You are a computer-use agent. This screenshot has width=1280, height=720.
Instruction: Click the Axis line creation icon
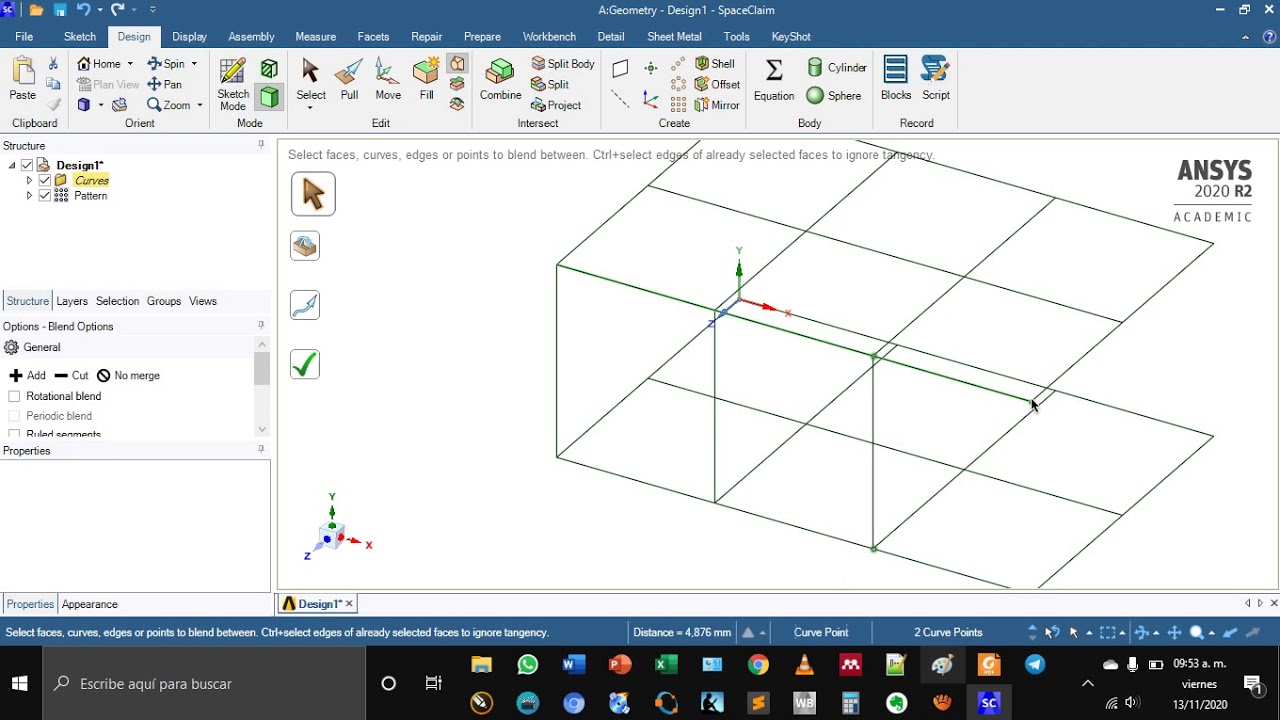point(620,99)
